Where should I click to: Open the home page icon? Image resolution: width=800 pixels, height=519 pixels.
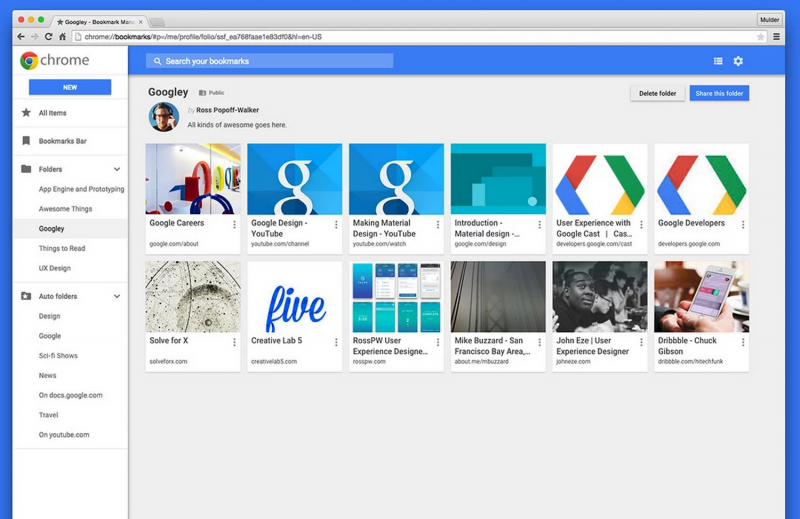[x=62, y=37]
